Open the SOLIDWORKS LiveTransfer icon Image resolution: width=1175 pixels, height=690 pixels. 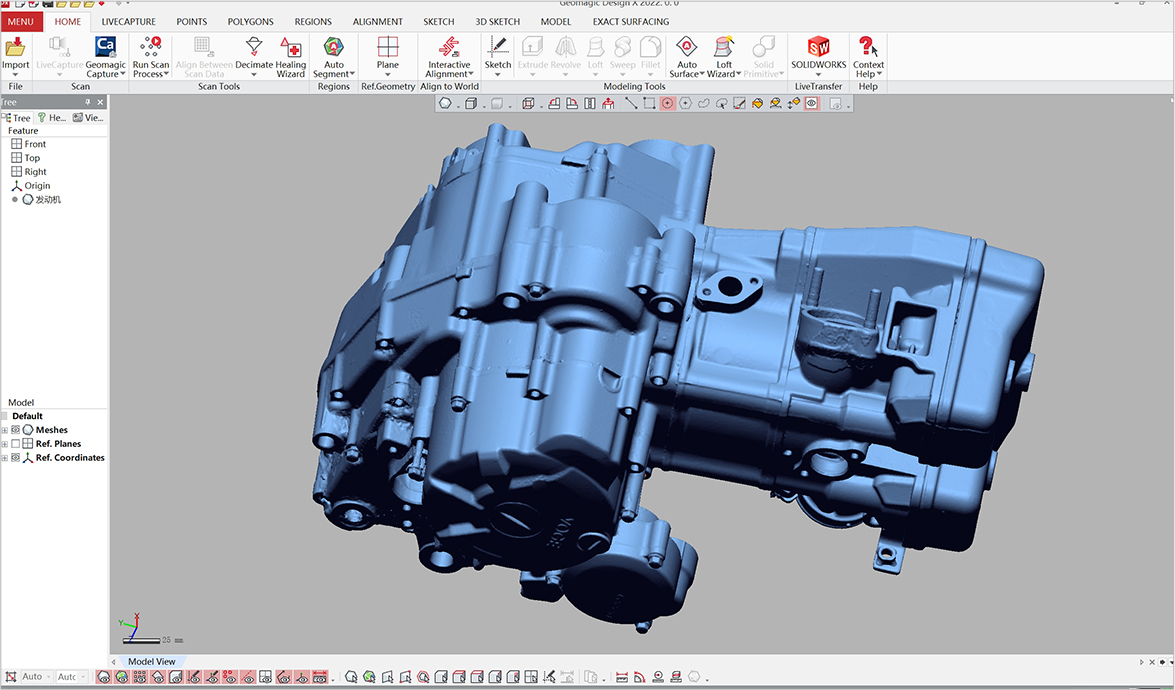point(818,48)
